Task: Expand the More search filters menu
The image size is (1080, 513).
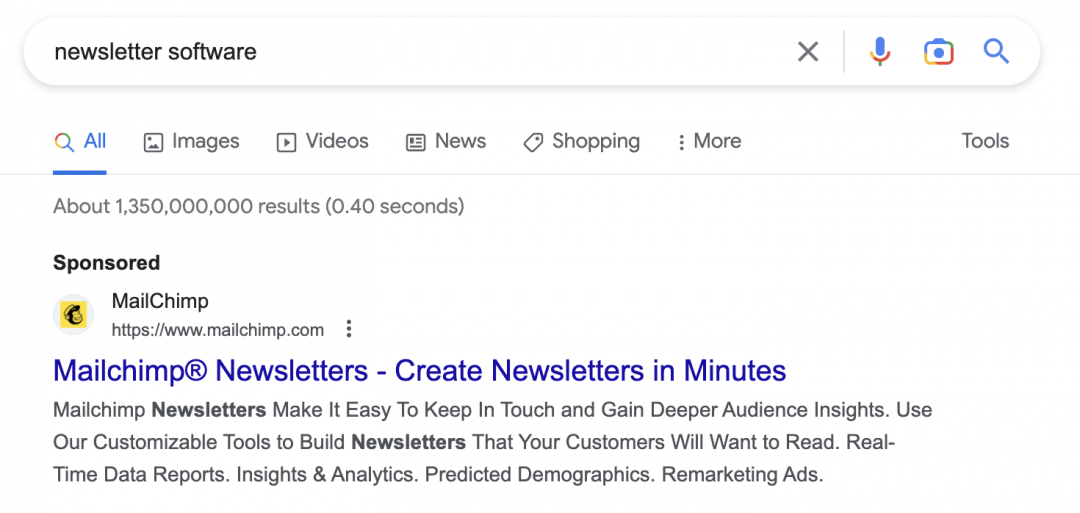Action: pyautogui.click(x=708, y=142)
